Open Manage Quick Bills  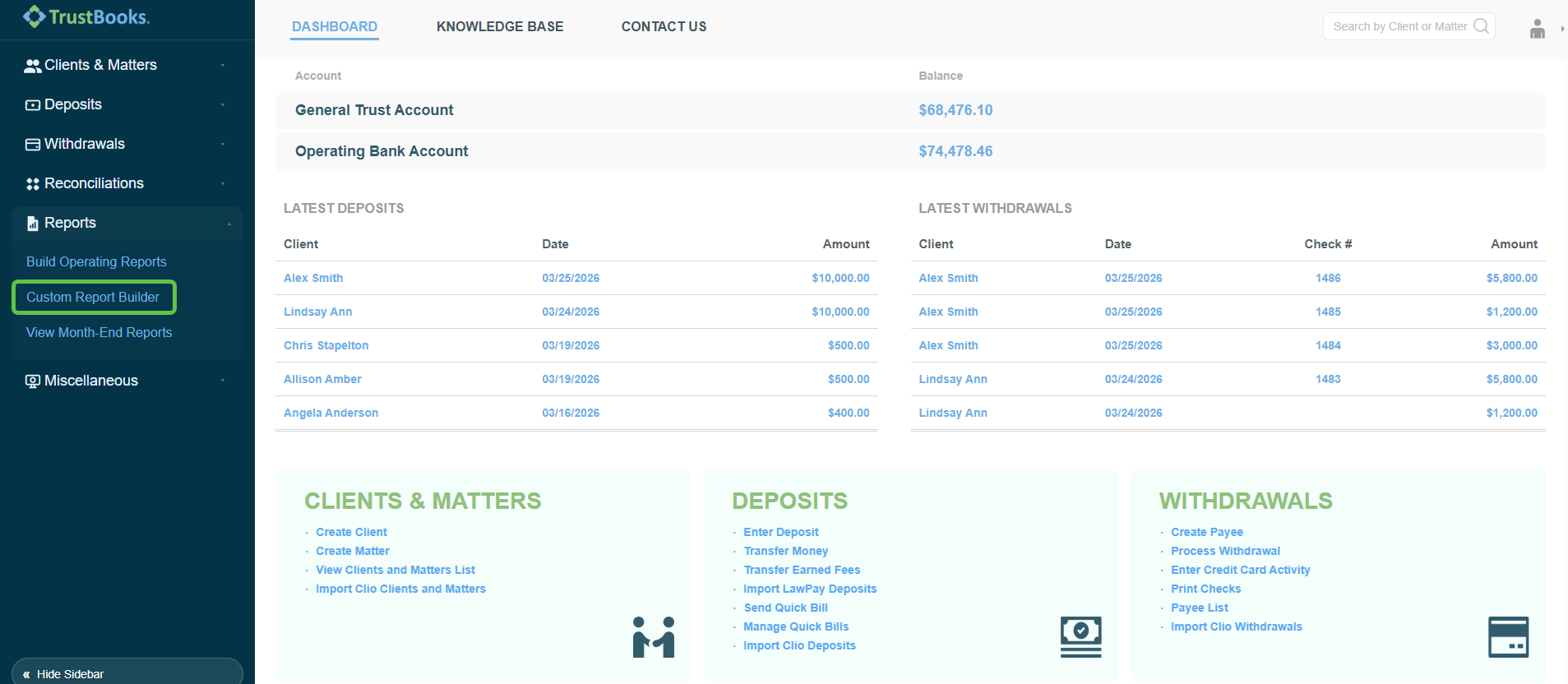pyautogui.click(x=796, y=626)
